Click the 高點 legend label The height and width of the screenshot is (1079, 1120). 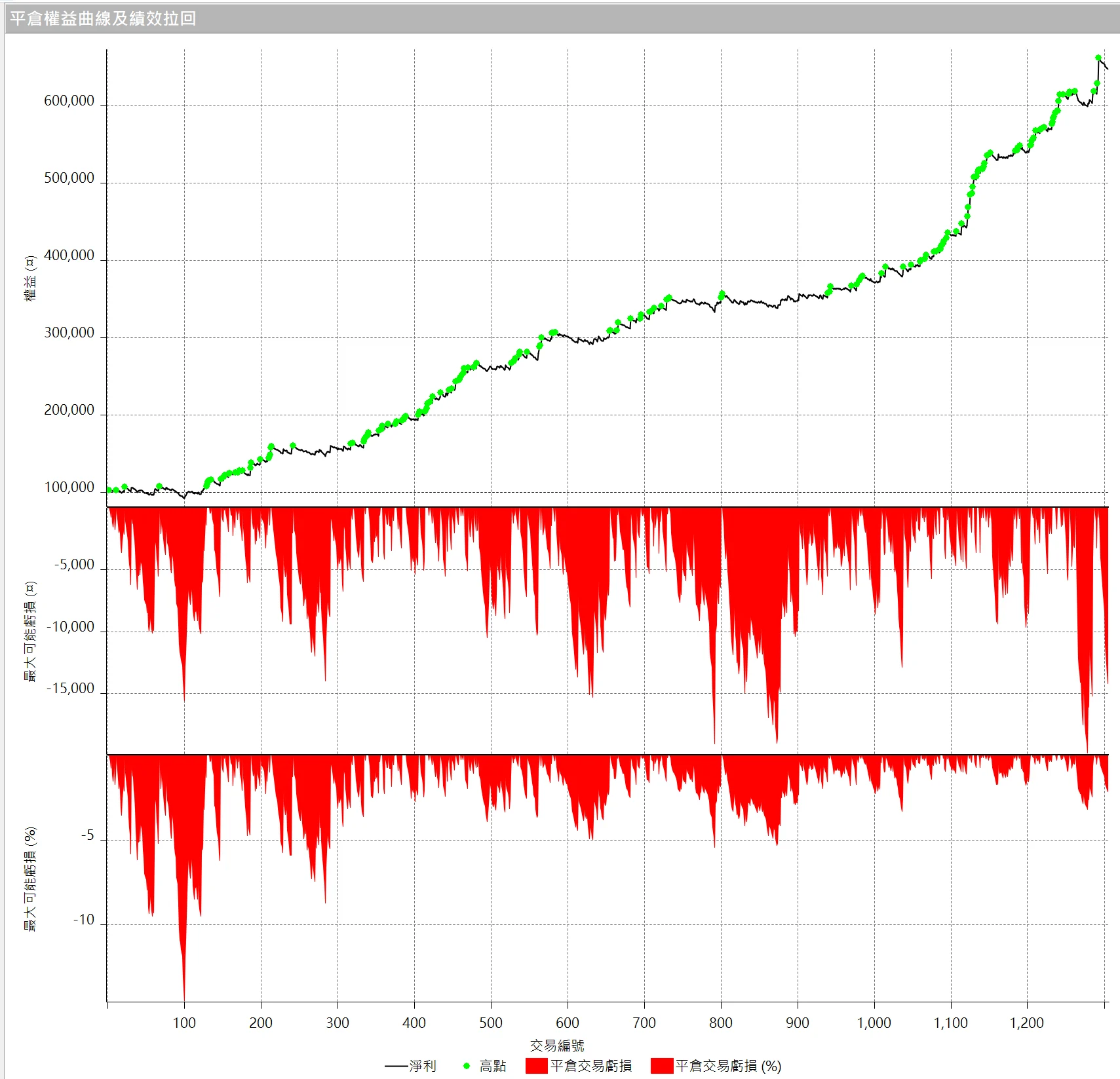coord(493,1066)
